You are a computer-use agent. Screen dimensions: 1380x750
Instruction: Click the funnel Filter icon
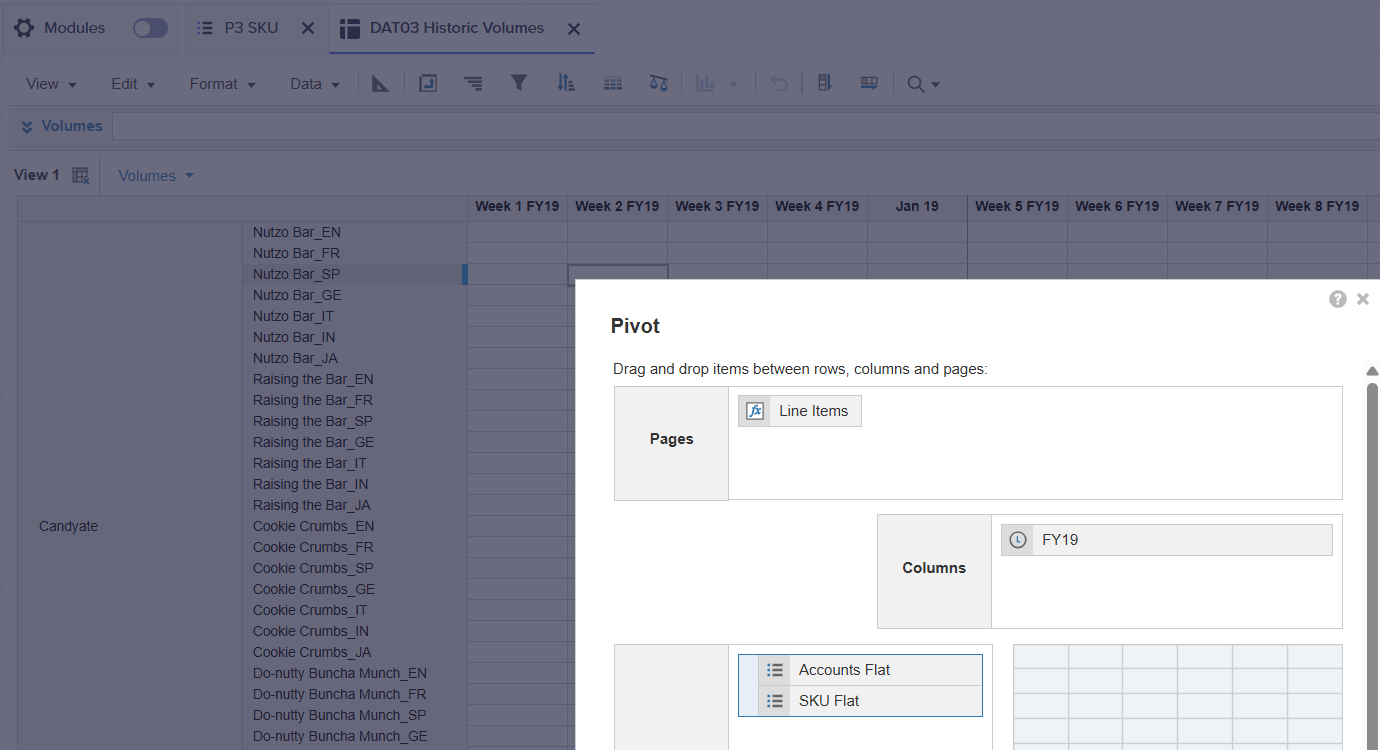pos(518,84)
